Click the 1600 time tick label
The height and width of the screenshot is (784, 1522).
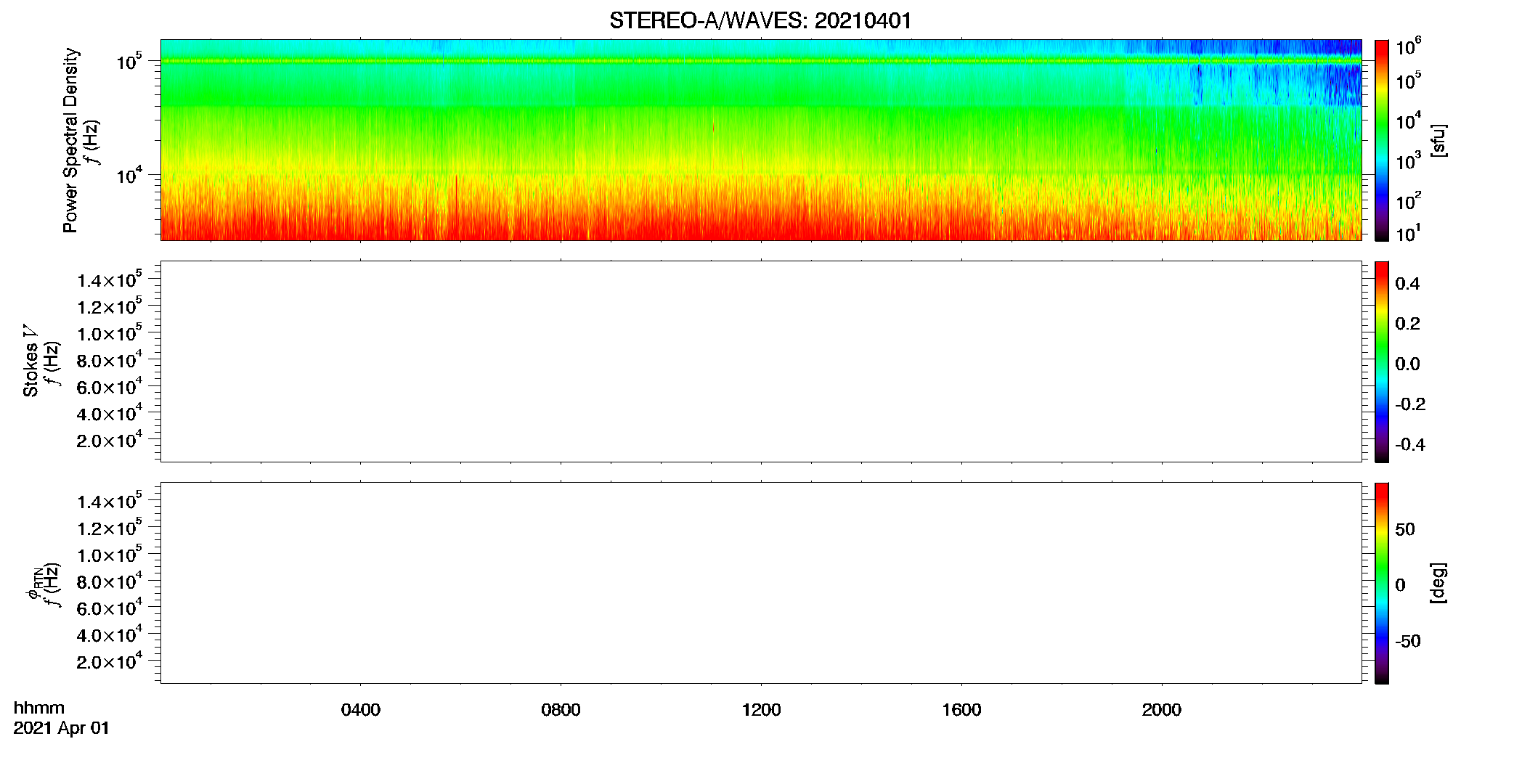(961, 710)
